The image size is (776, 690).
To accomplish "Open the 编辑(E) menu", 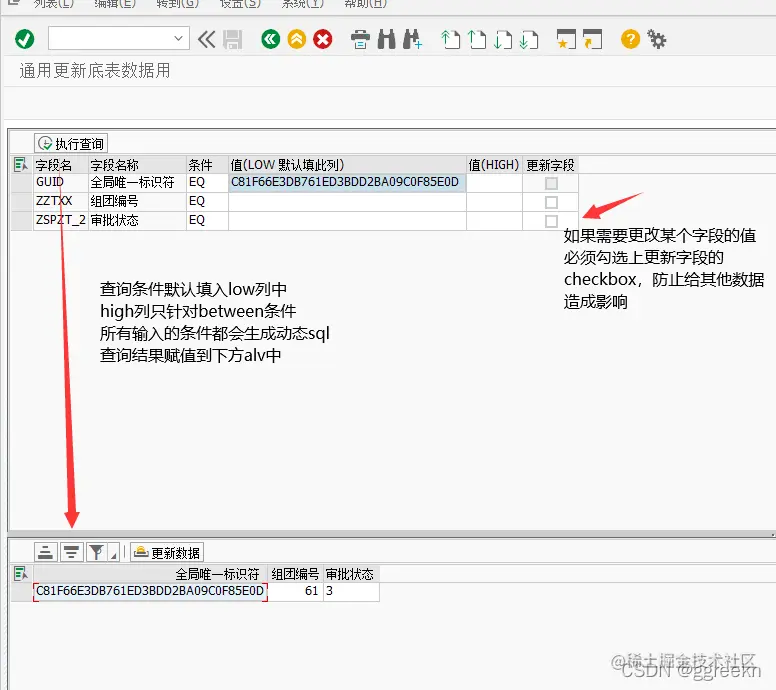I will click(115, 3).
